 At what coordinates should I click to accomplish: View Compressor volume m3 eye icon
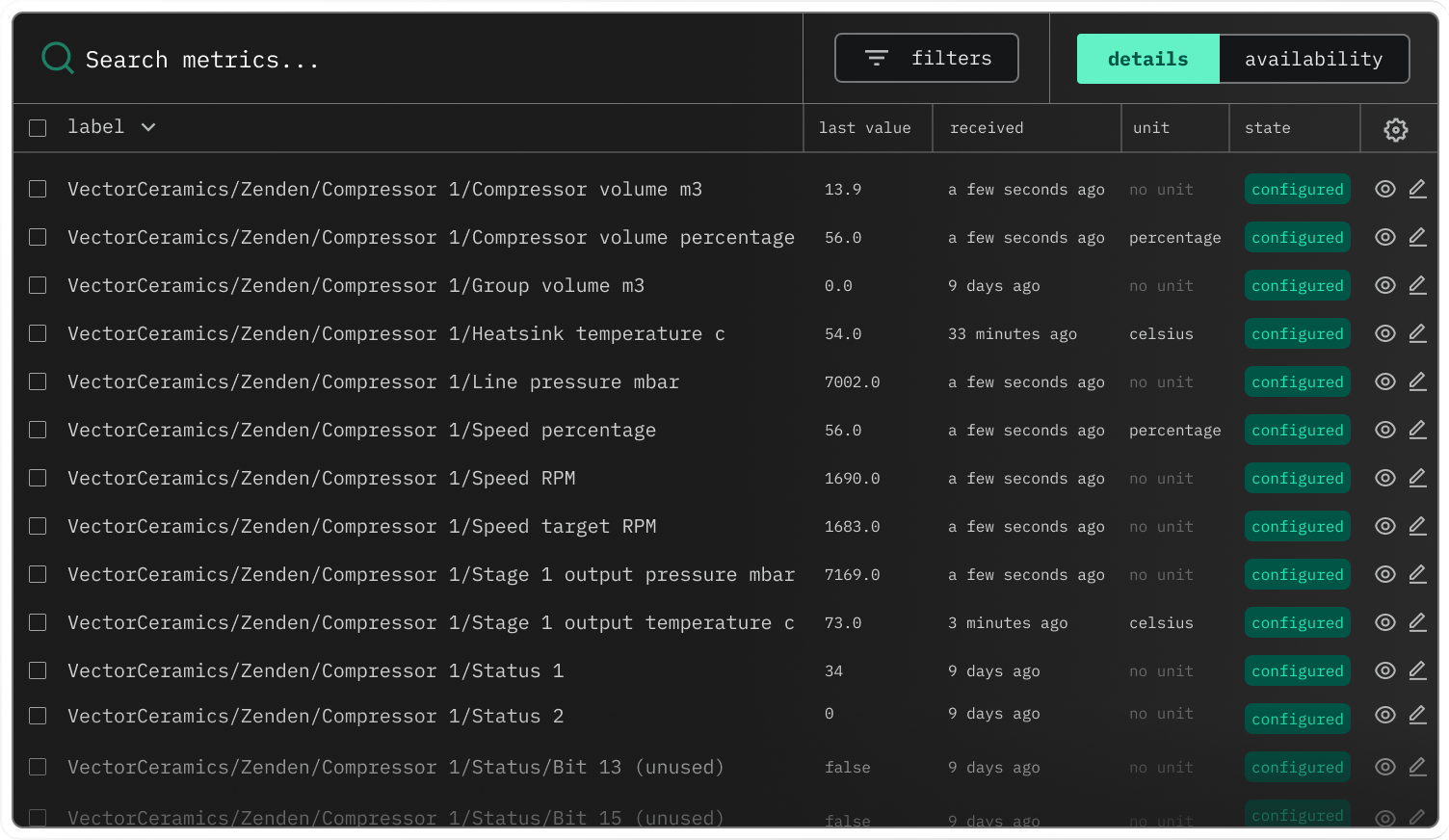1385,189
